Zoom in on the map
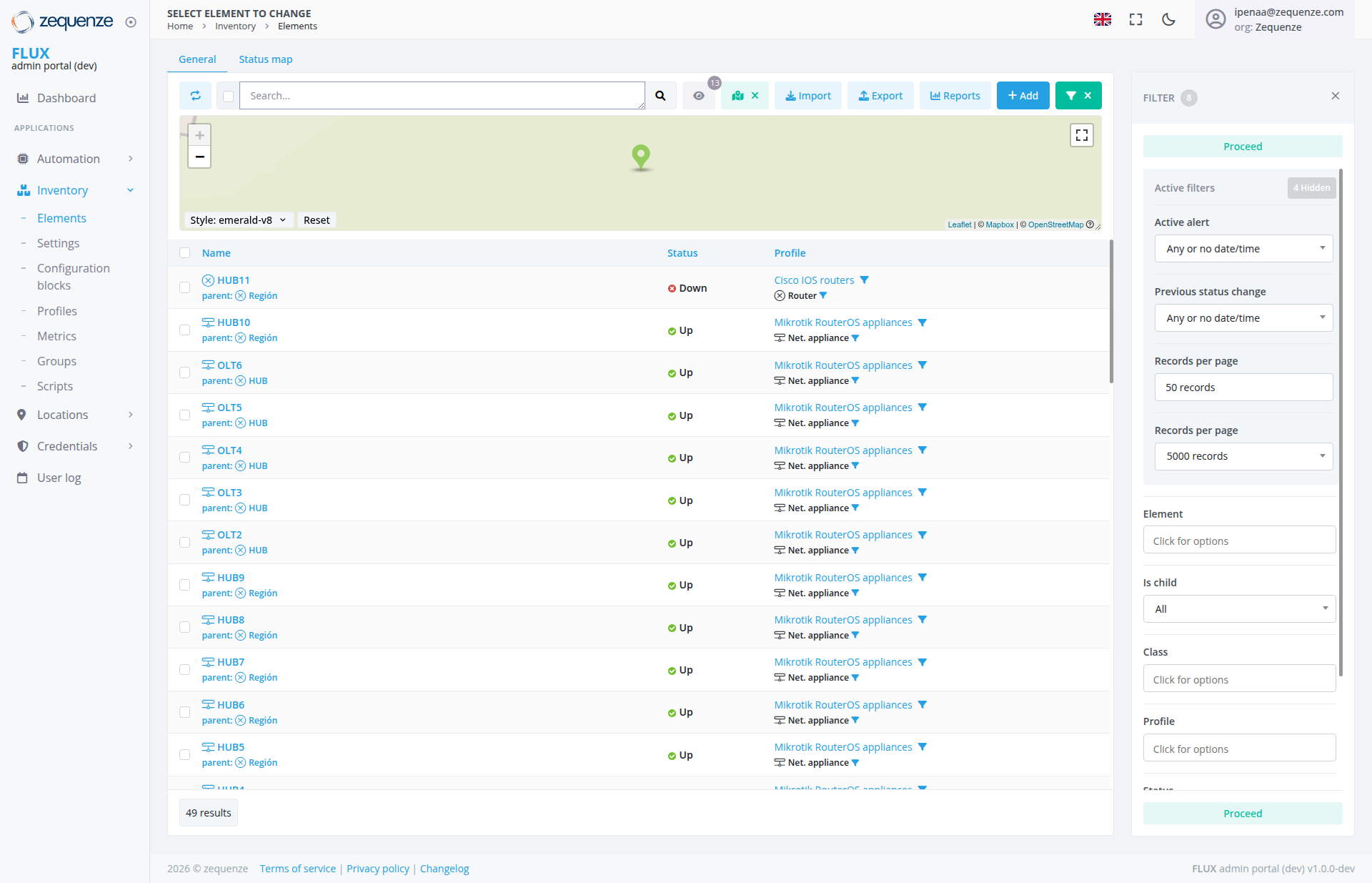This screenshot has height=883, width=1372. pyautogui.click(x=199, y=134)
